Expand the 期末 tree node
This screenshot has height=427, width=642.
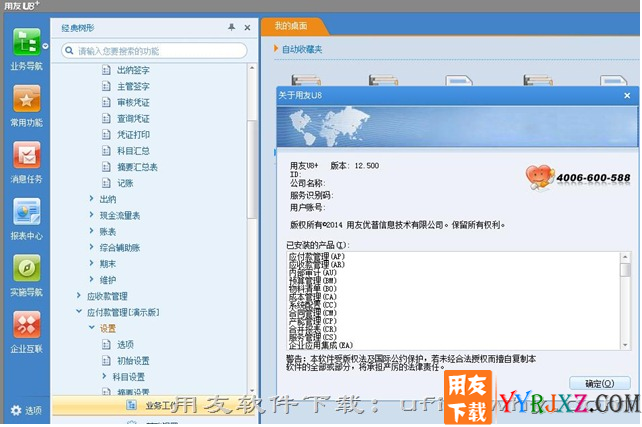tap(91, 263)
